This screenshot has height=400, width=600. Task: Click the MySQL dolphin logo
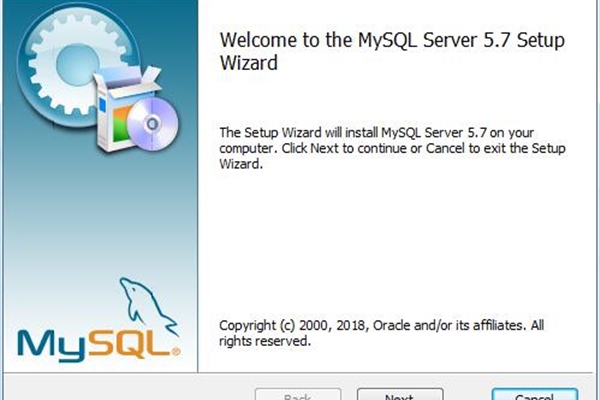click(x=147, y=306)
